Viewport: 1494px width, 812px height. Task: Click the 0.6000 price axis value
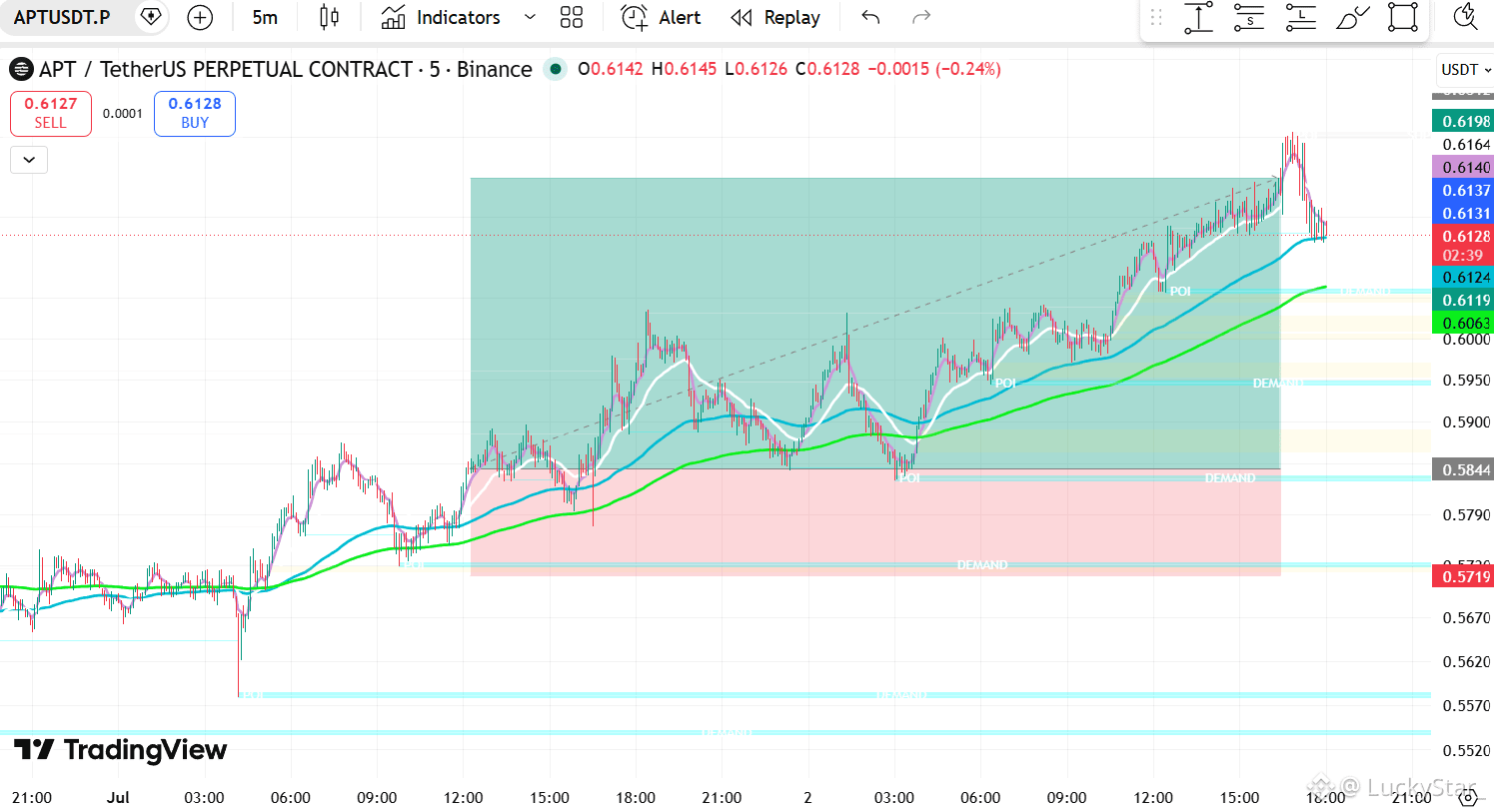click(x=1466, y=340)
